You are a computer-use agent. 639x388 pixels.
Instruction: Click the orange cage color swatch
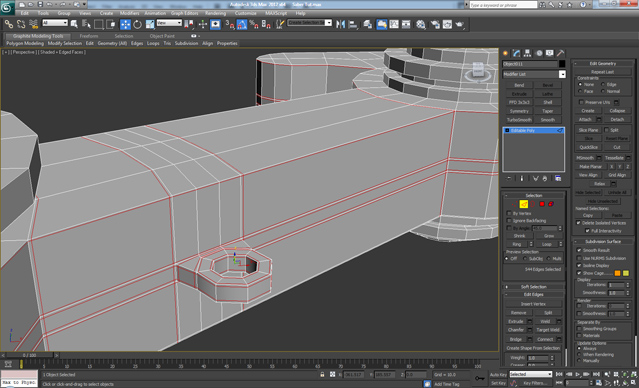tap(617, 273)
